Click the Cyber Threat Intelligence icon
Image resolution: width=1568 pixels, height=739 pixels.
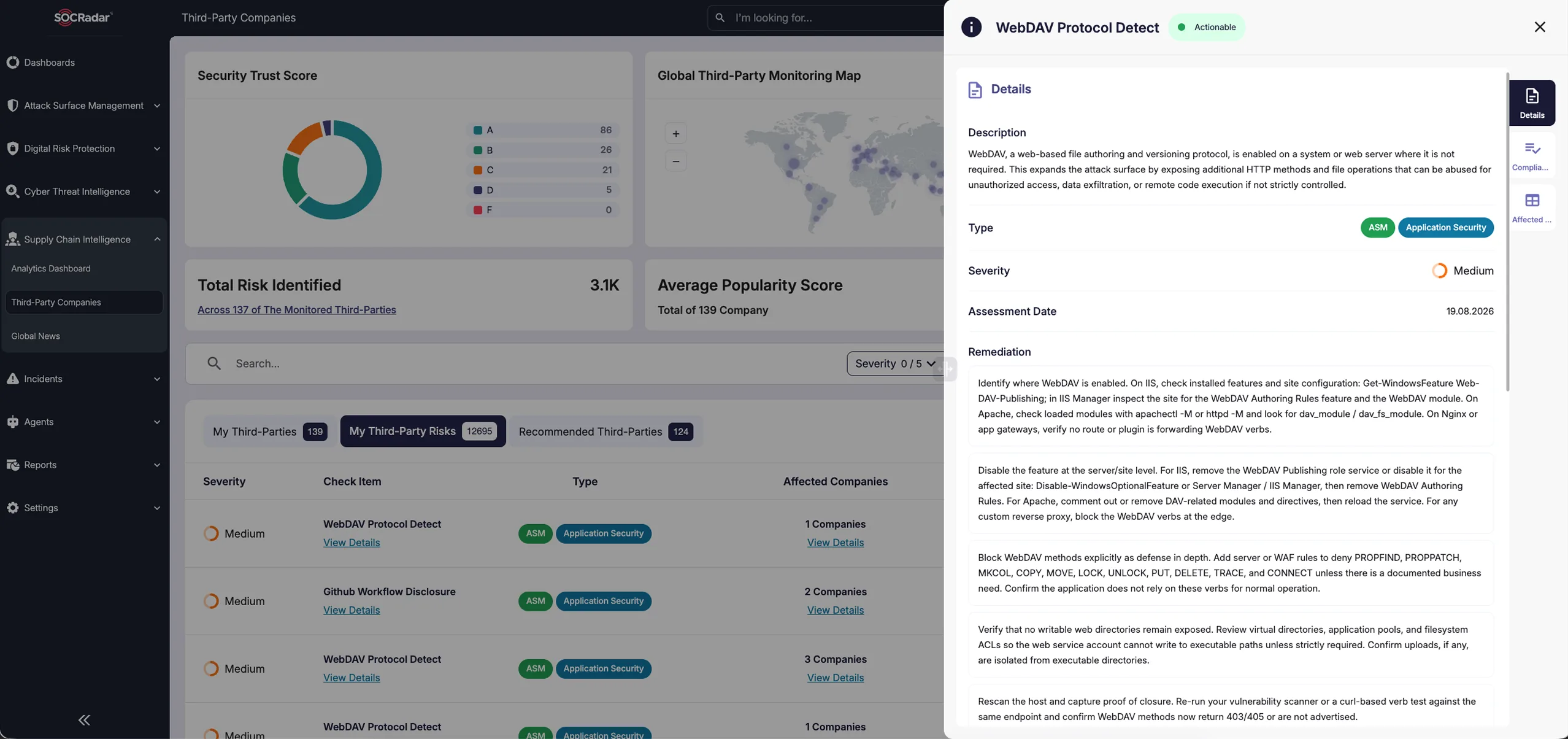[x=12, y=192]
